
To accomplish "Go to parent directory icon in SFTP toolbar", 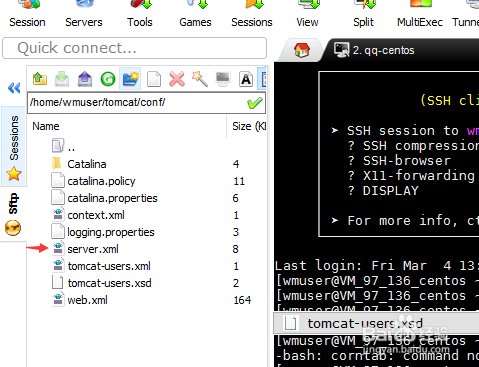I will [x=40, y=79].
